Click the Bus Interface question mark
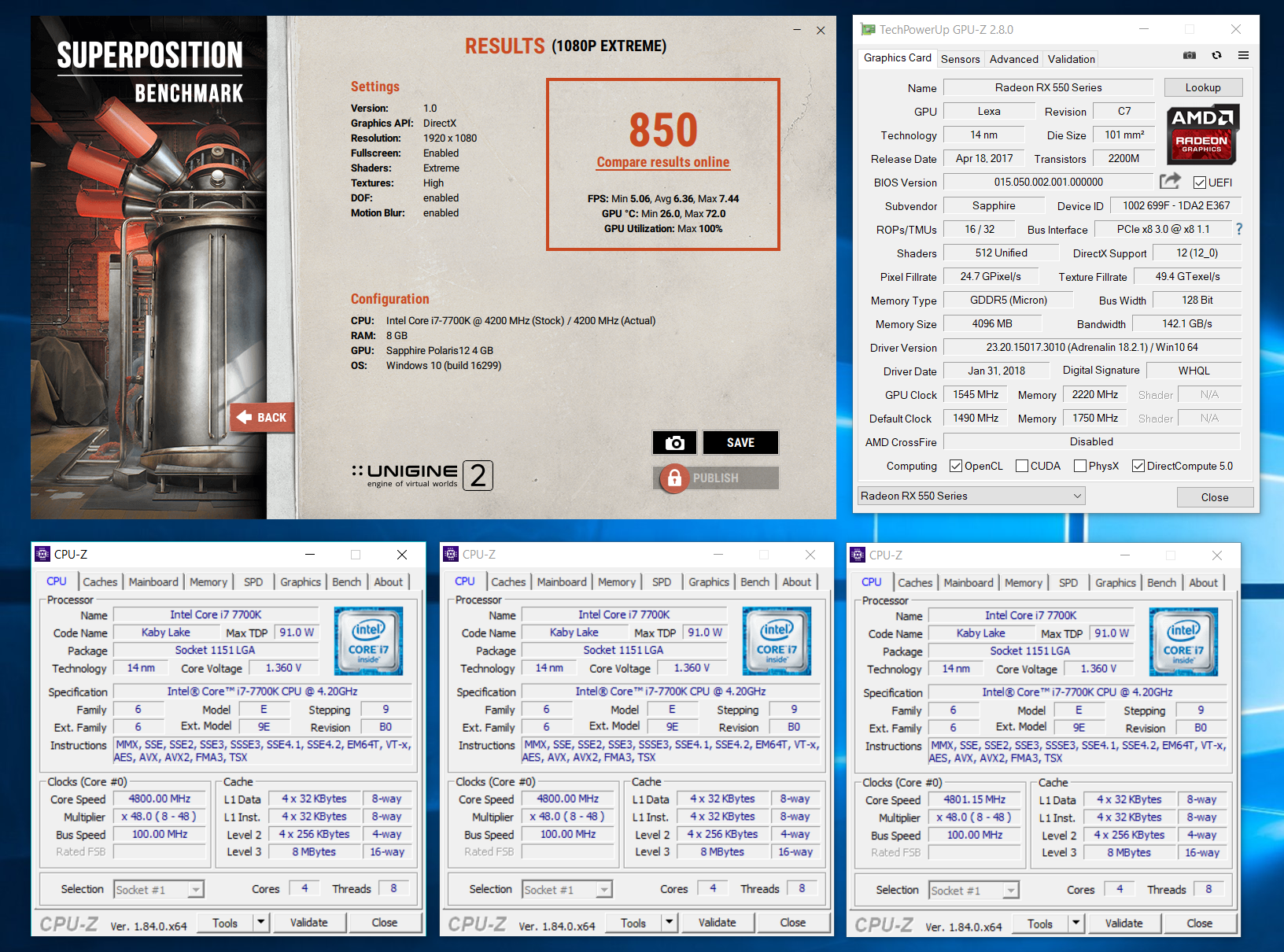Image resolution: width=1284 pixels, height=952 pixels. tap(1239, 229)
